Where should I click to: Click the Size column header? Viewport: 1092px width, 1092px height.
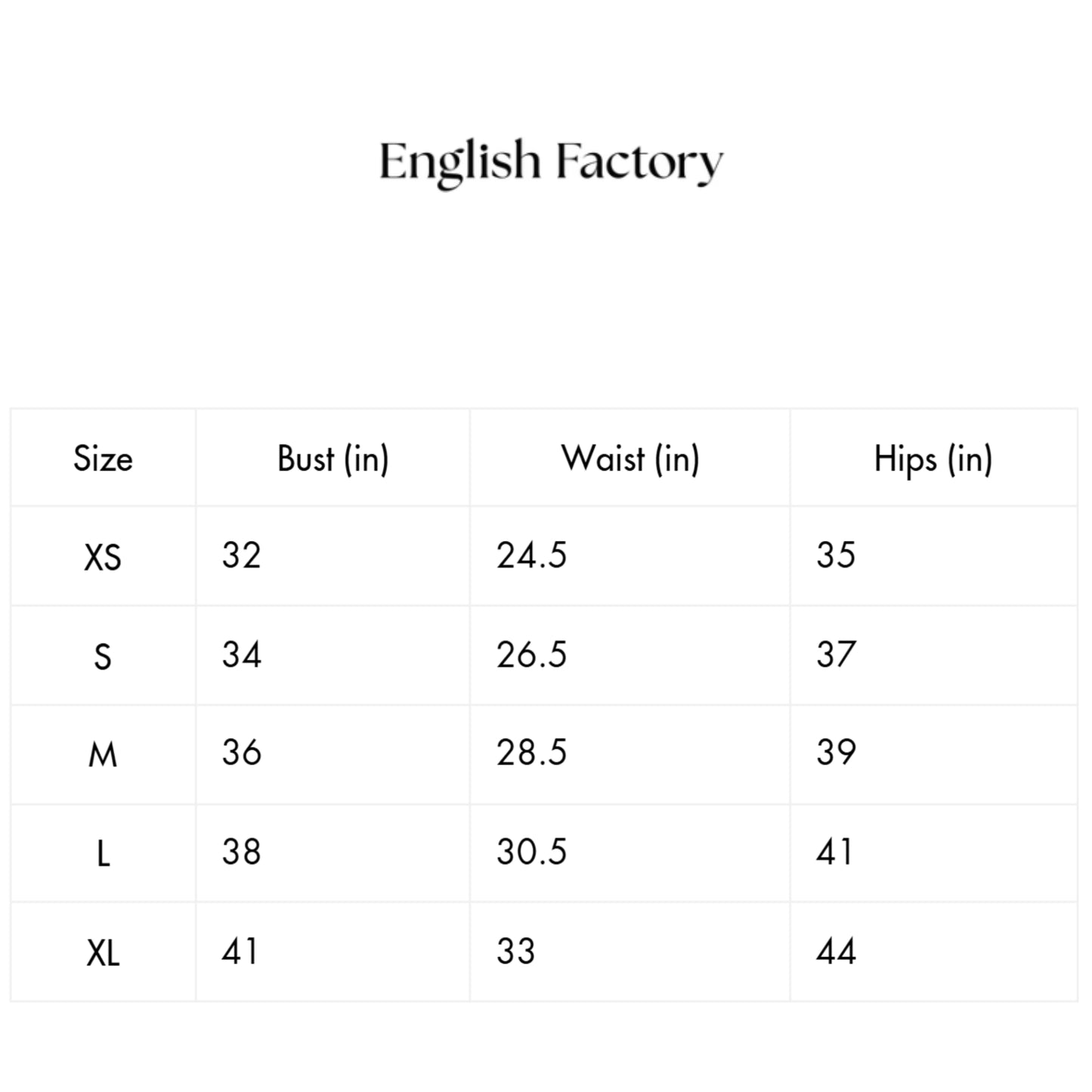103,459
